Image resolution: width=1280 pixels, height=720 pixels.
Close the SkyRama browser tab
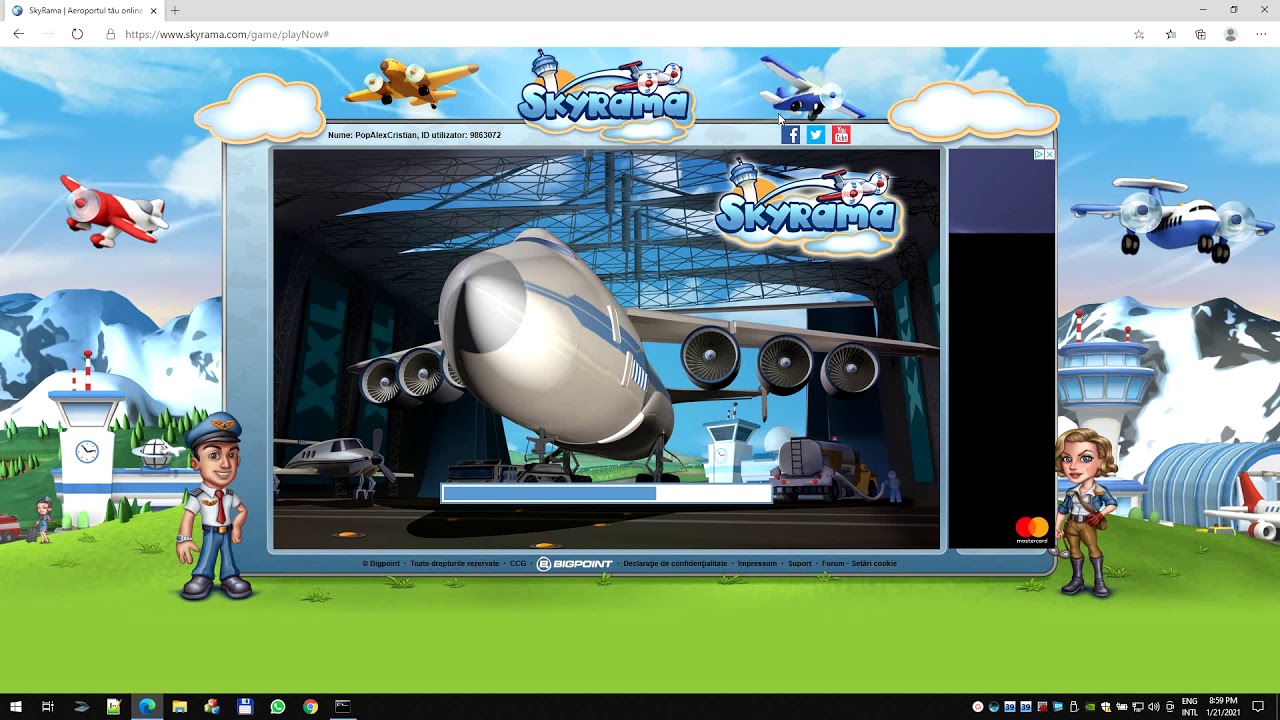point(152,10)
